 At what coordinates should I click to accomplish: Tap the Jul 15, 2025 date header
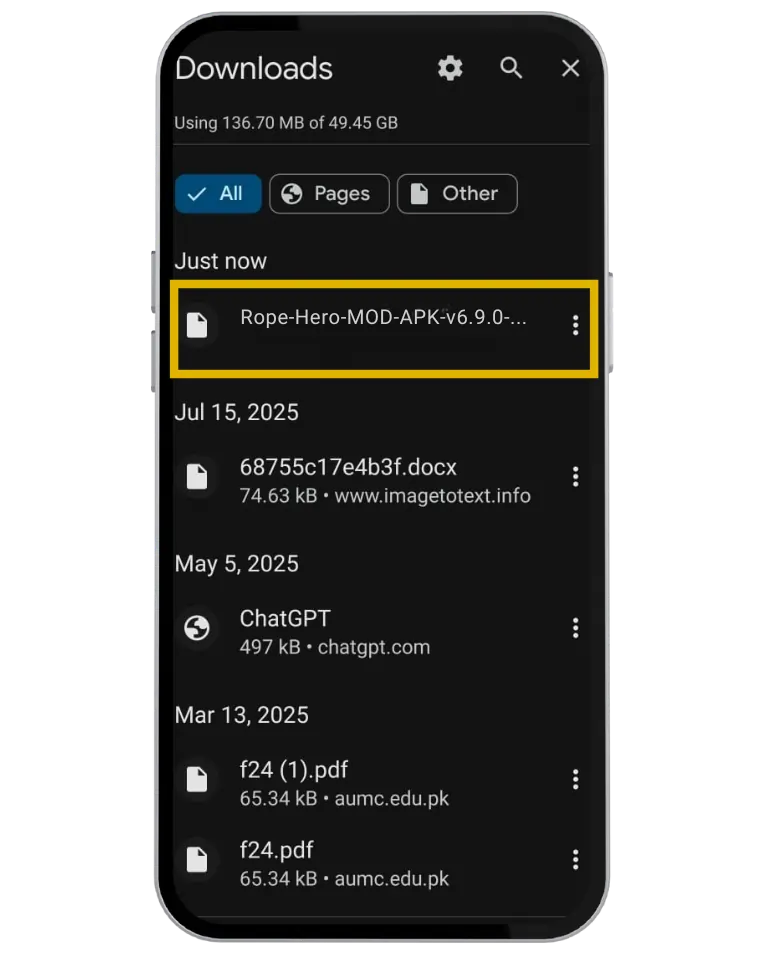236,412
